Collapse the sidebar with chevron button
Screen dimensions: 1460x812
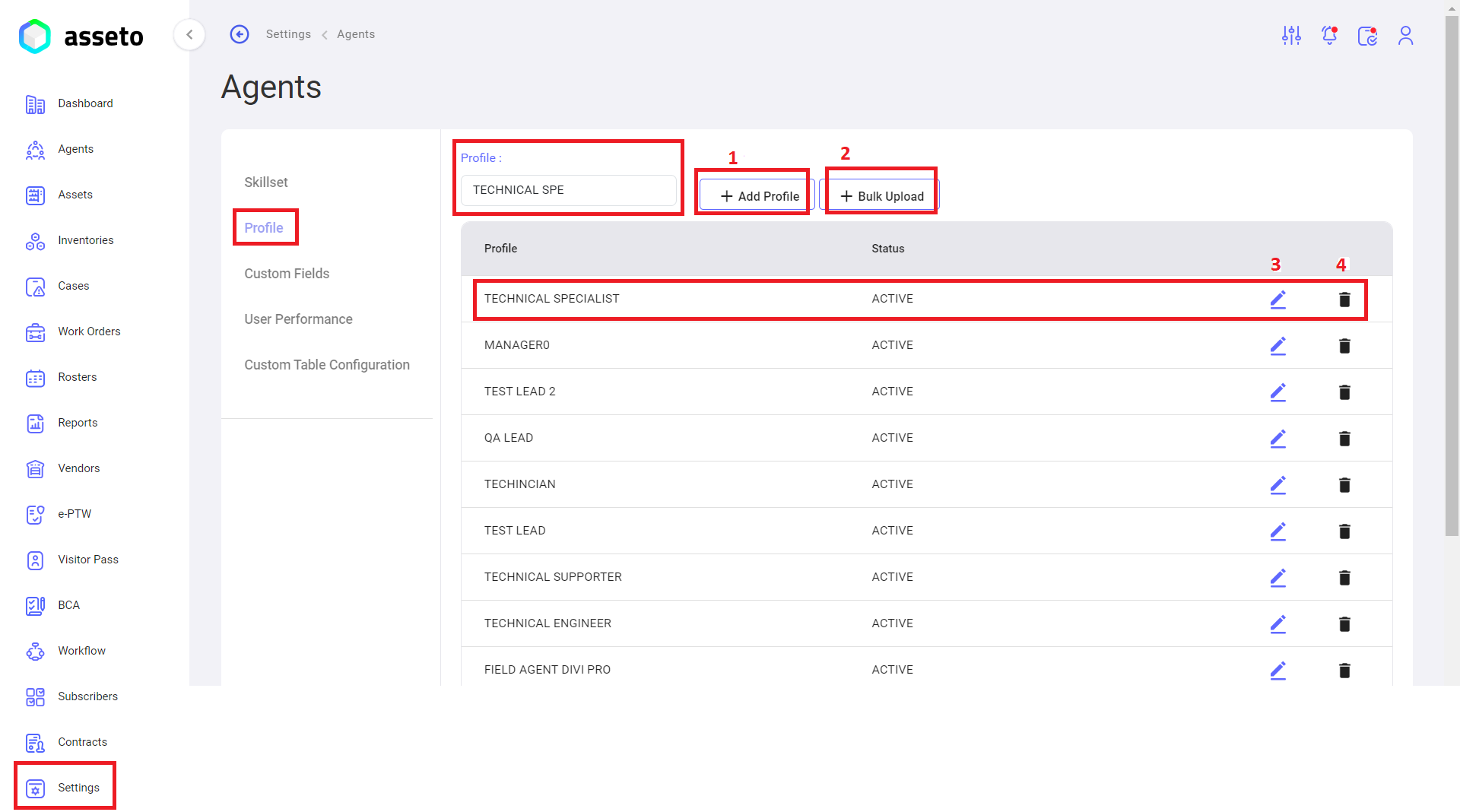coord(189,34)
